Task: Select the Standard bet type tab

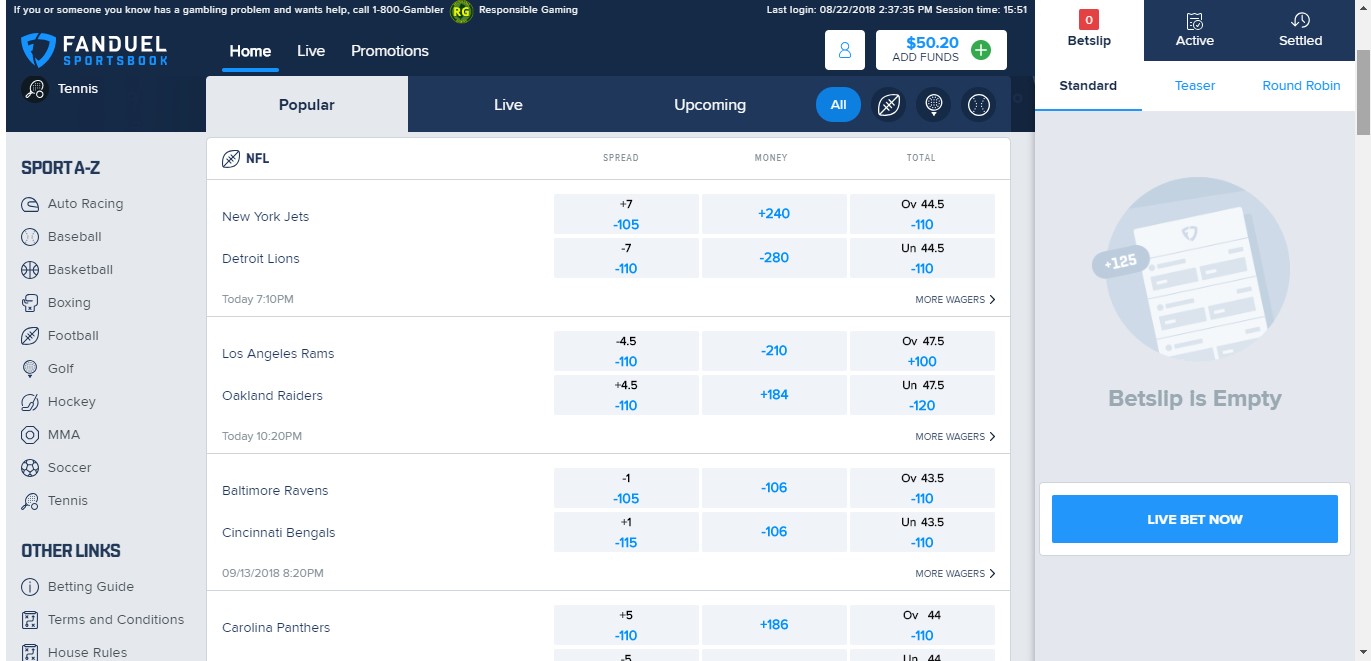Action: point(1088,86)
